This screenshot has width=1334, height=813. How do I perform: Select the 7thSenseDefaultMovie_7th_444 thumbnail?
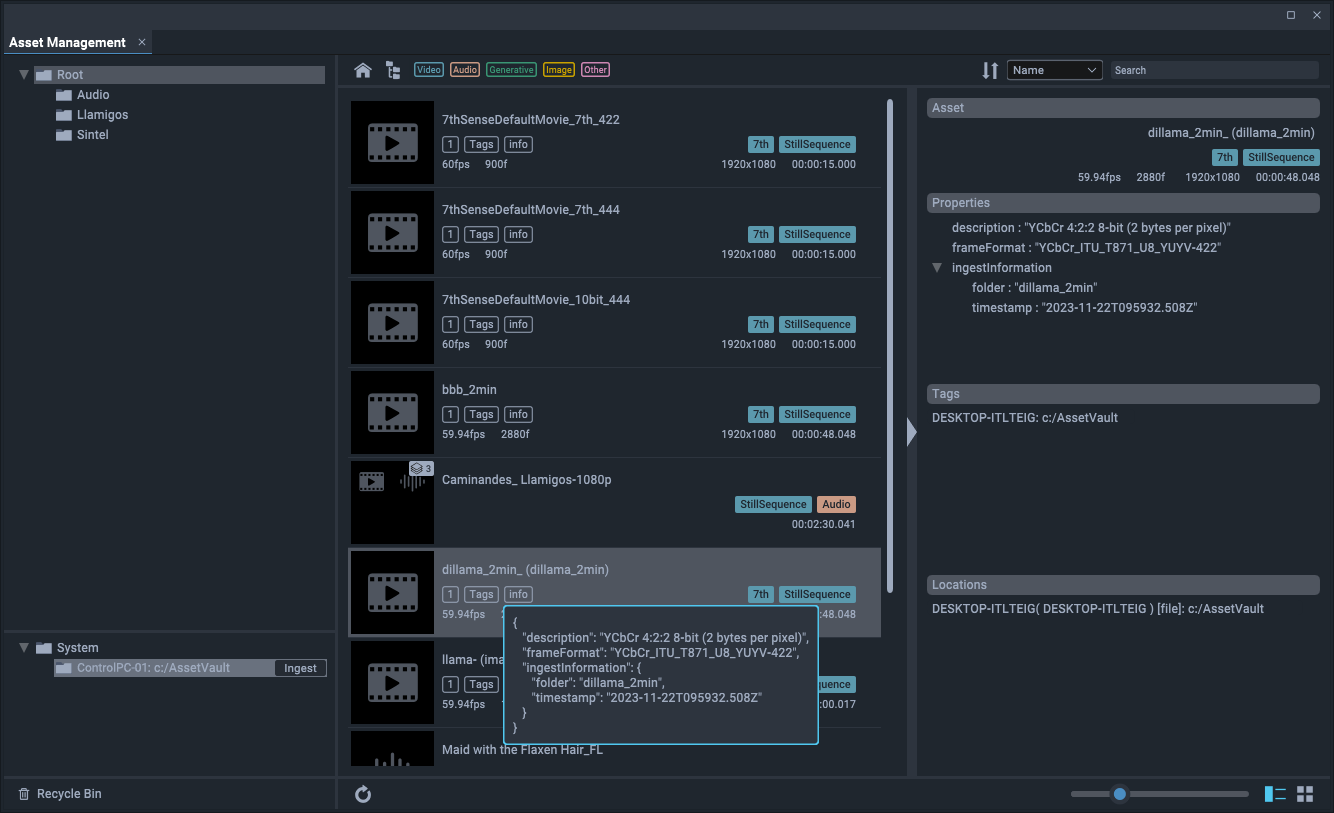click(x=392, y=232)
